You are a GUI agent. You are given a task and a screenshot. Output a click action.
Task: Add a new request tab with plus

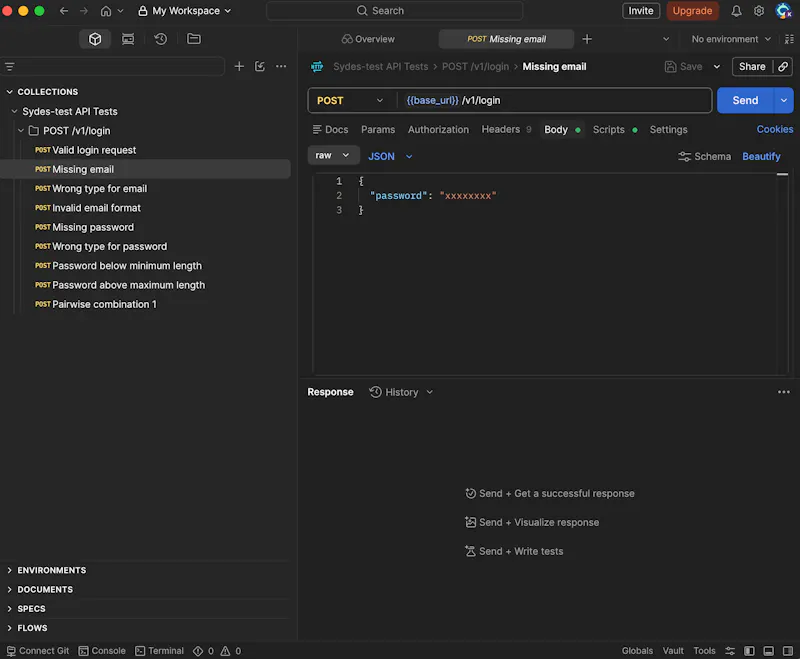[587, 39]
